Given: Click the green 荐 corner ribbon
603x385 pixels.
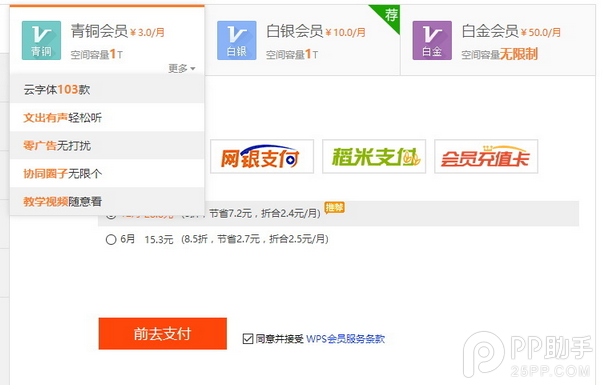Looking at the screenshot, I should (x=389, y=15).
